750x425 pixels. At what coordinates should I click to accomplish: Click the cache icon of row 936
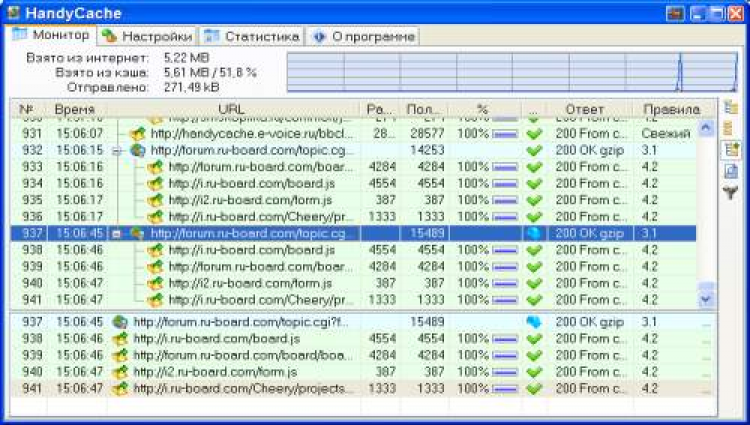(155, 217)
